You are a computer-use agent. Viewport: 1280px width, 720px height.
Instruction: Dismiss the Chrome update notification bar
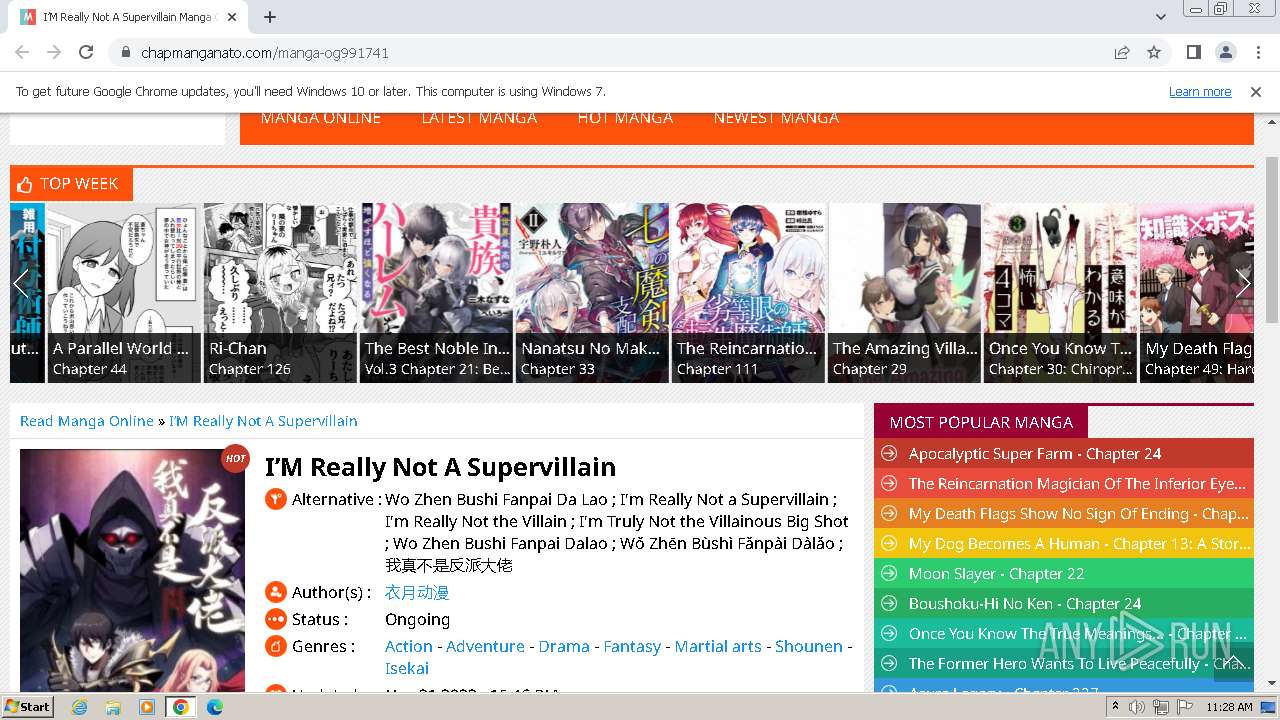point(1256,91)
